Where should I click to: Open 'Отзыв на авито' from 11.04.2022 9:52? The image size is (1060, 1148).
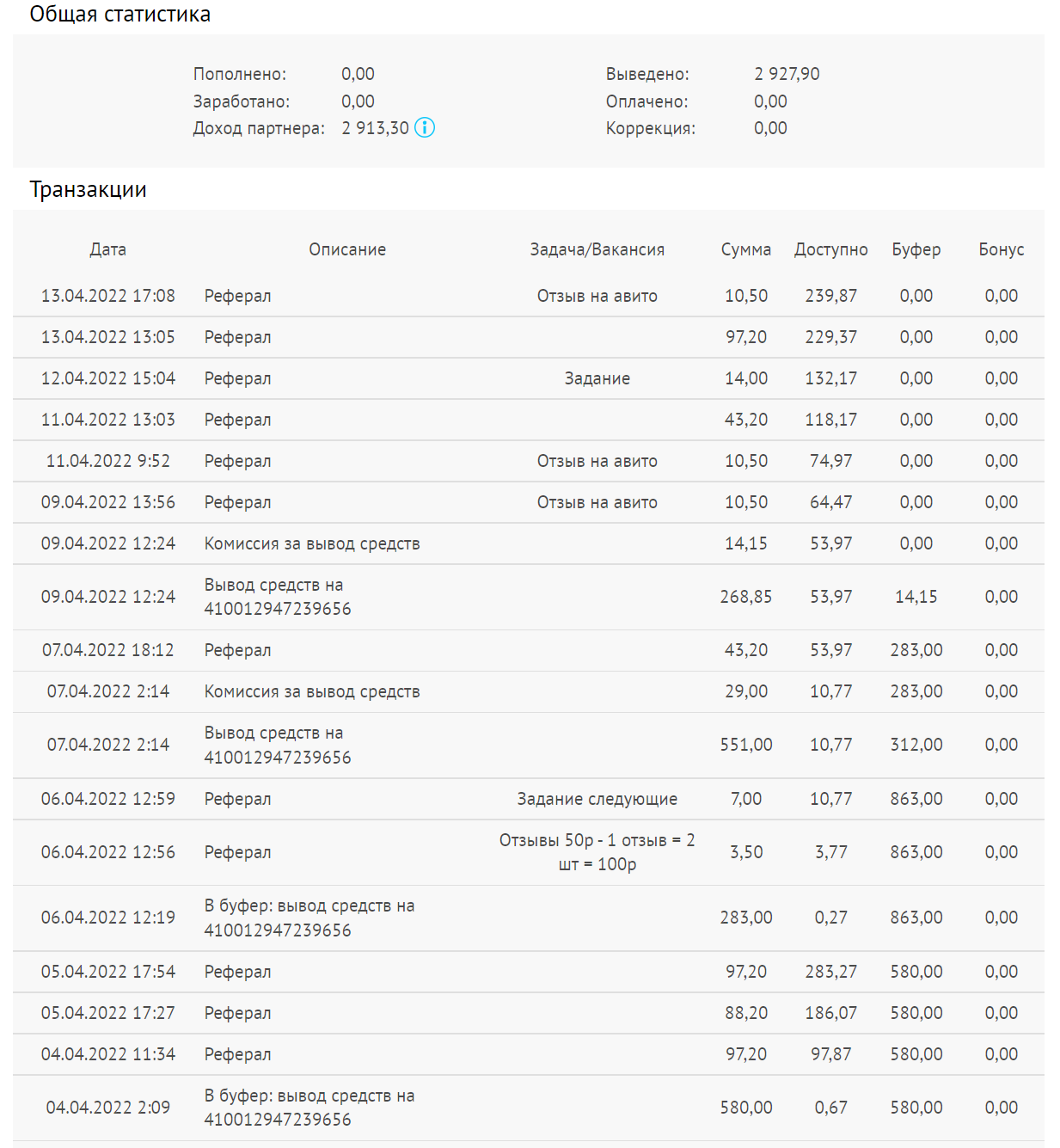point(597,461)
